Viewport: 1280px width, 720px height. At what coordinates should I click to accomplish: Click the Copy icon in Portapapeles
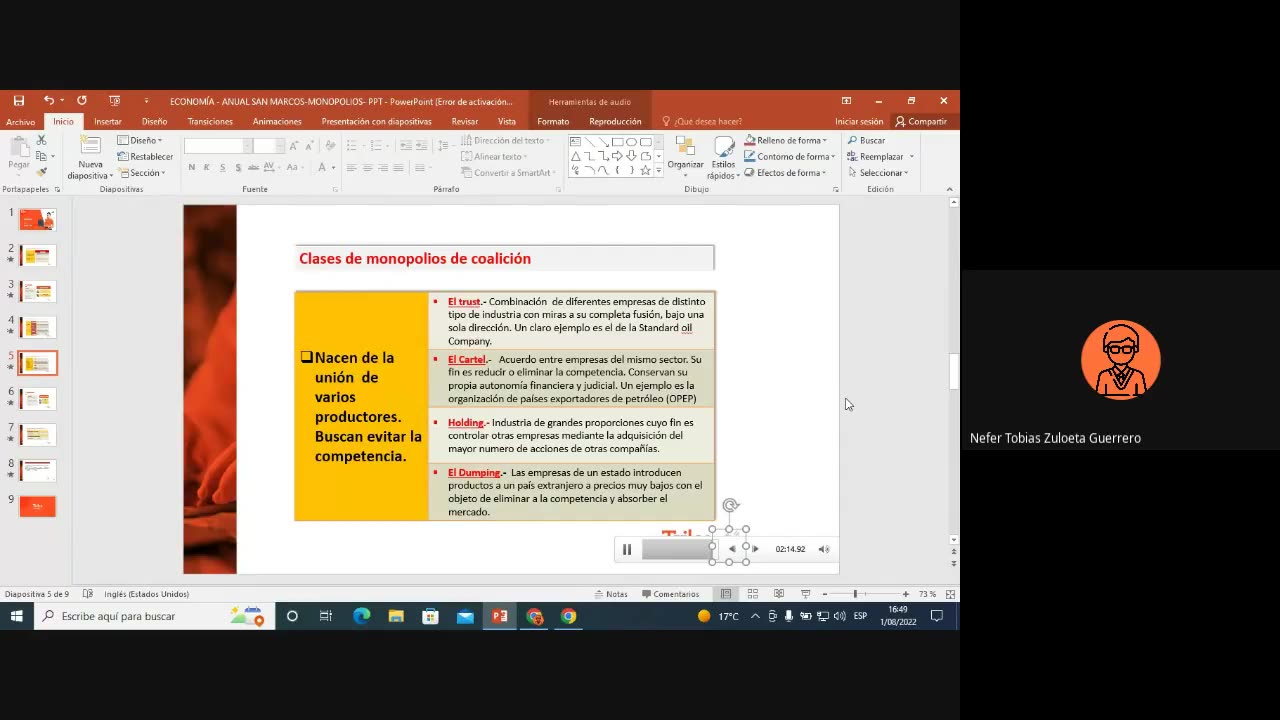[x=41, y=156]
